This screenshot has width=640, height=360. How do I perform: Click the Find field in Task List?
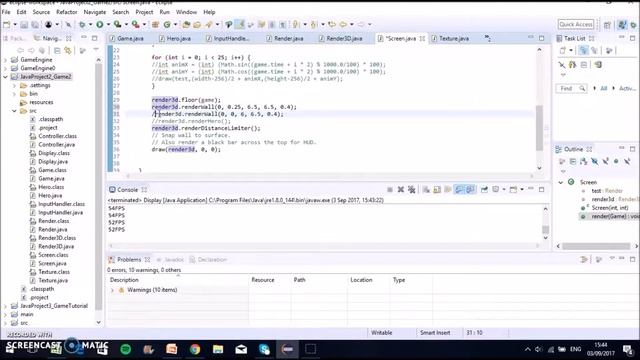tap(571, 89)
